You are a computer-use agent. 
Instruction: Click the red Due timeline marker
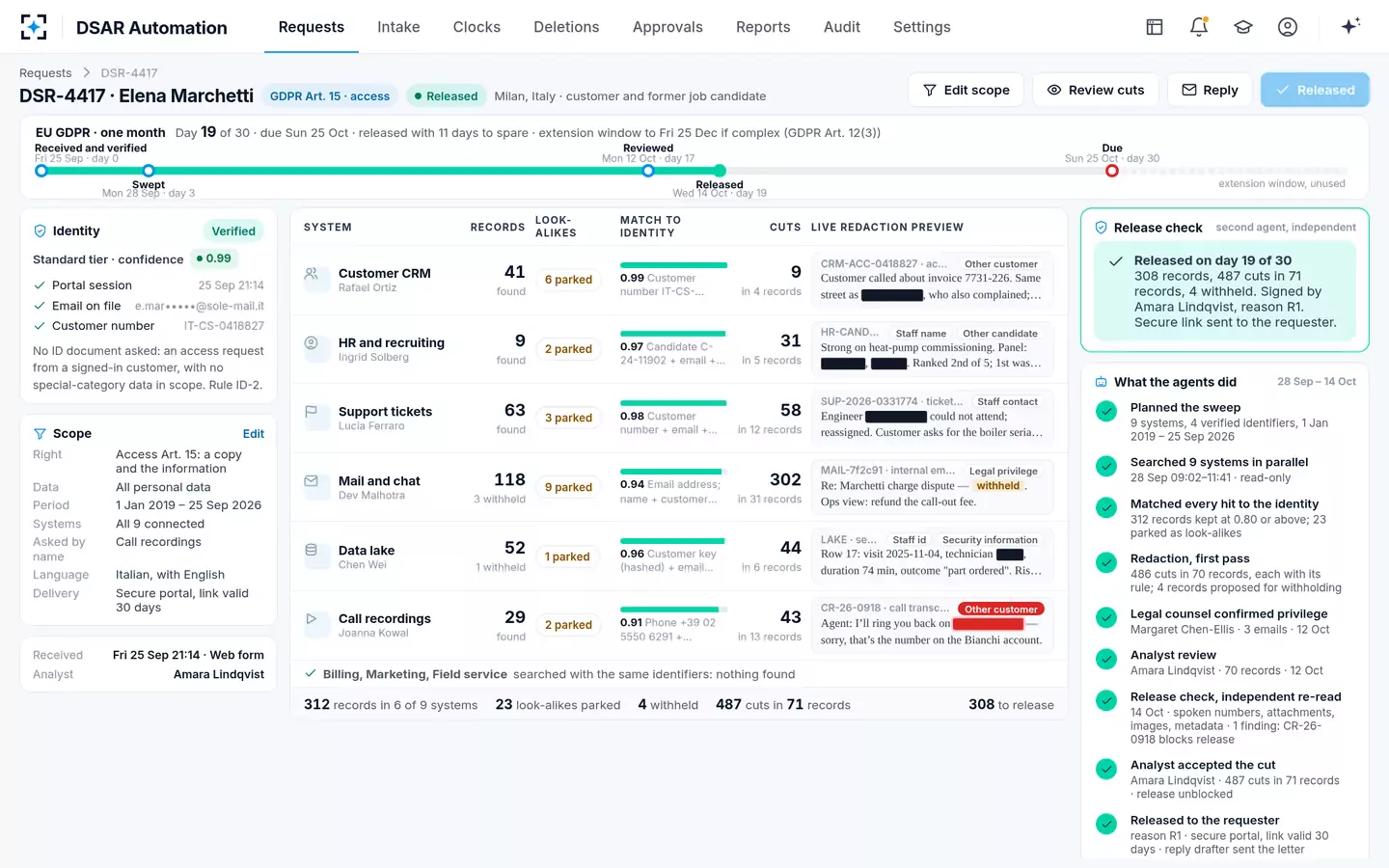point(1112,171)
